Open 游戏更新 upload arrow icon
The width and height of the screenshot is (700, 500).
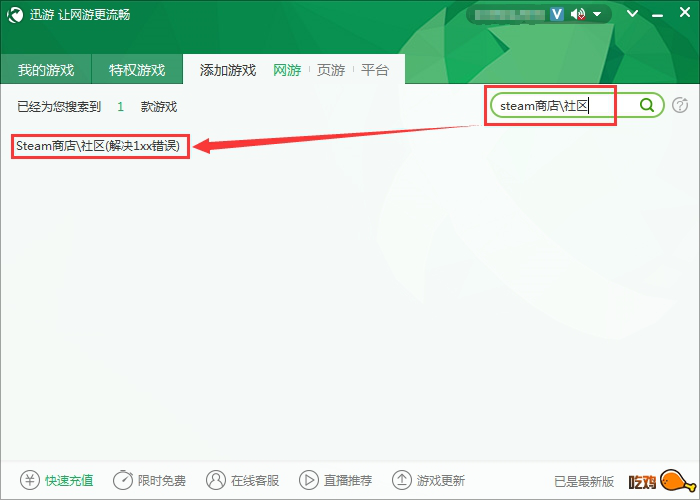point(401,480)
